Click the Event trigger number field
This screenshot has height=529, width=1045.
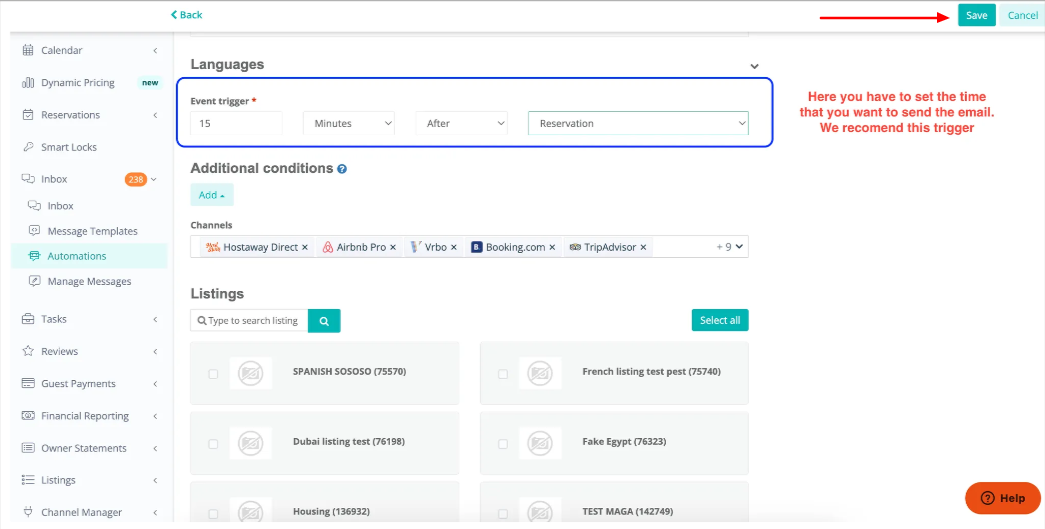tap(236, 124)
